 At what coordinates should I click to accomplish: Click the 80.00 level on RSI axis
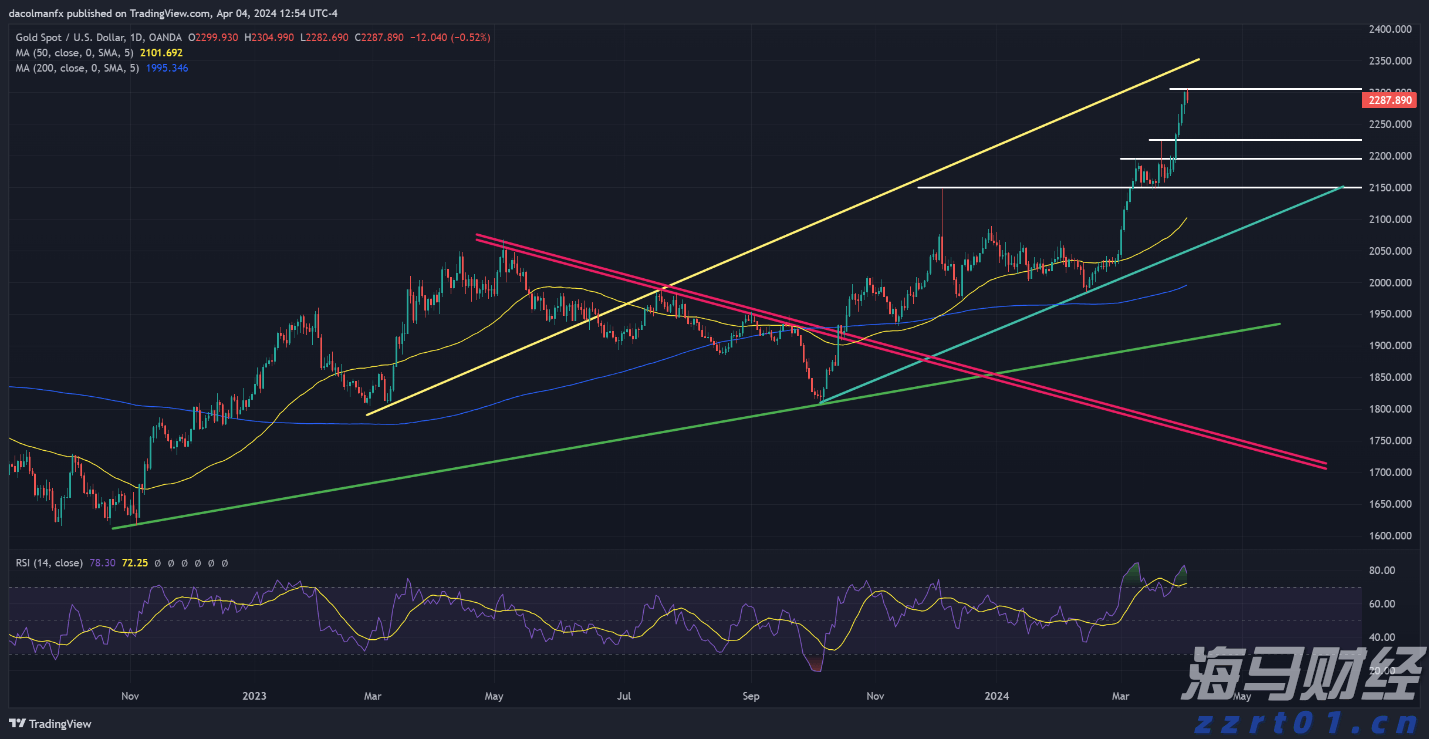click(x=1381, y=570)
